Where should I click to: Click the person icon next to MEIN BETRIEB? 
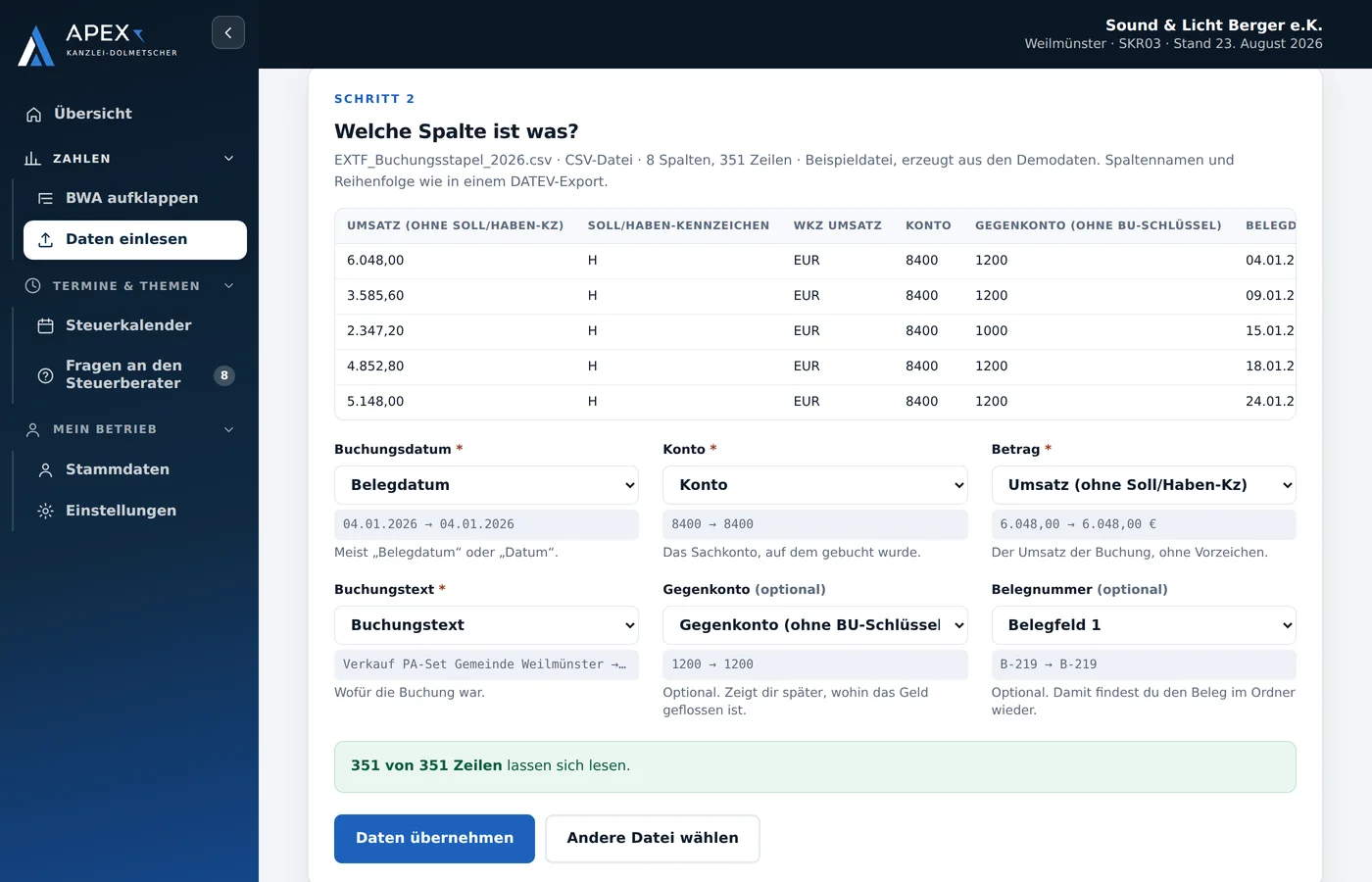tap(32, 429)
